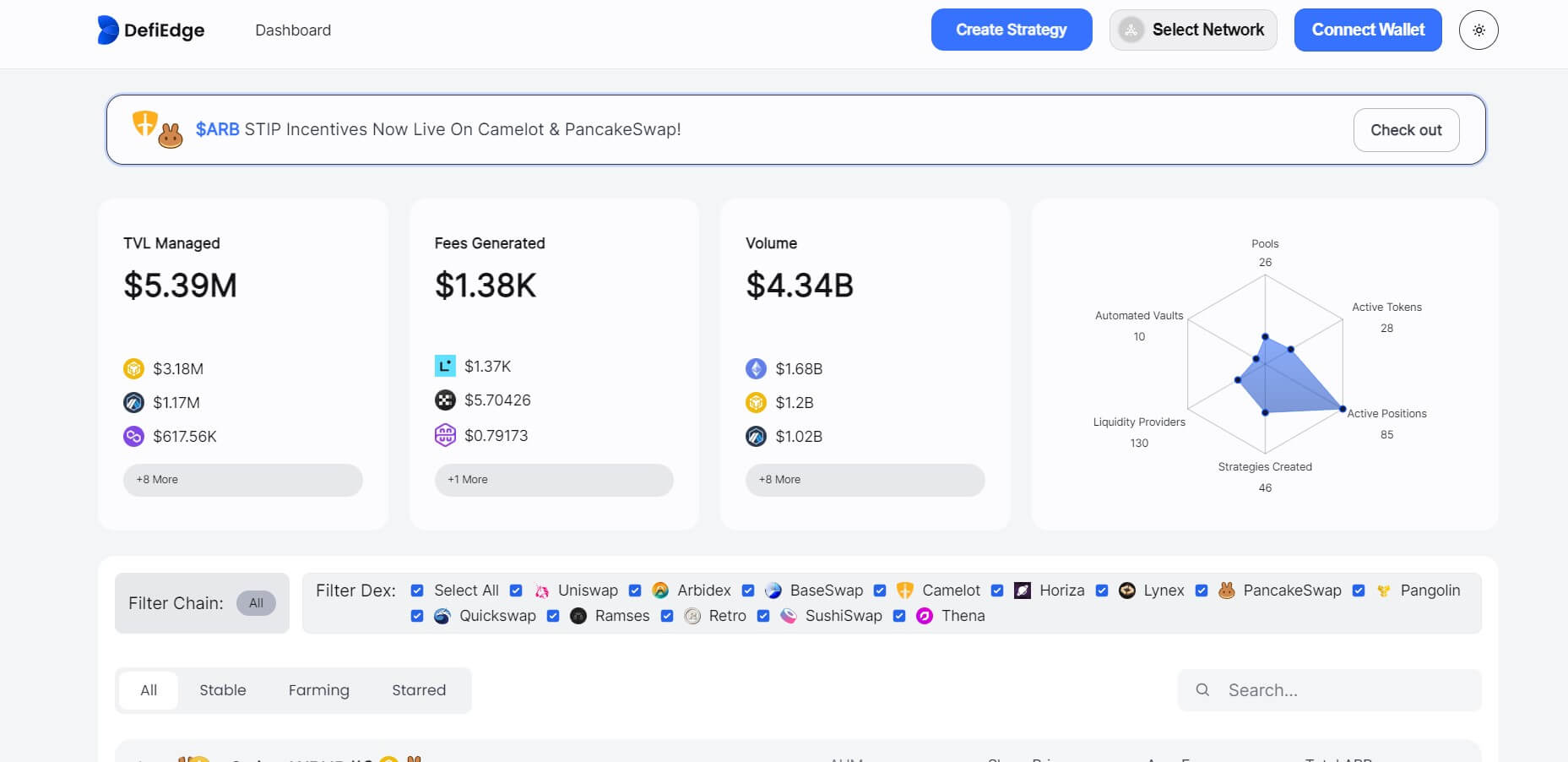Viewport: 1568px width, 762px height.
Task: Click the Thena logo icon
Action: [x=925, y=616]
